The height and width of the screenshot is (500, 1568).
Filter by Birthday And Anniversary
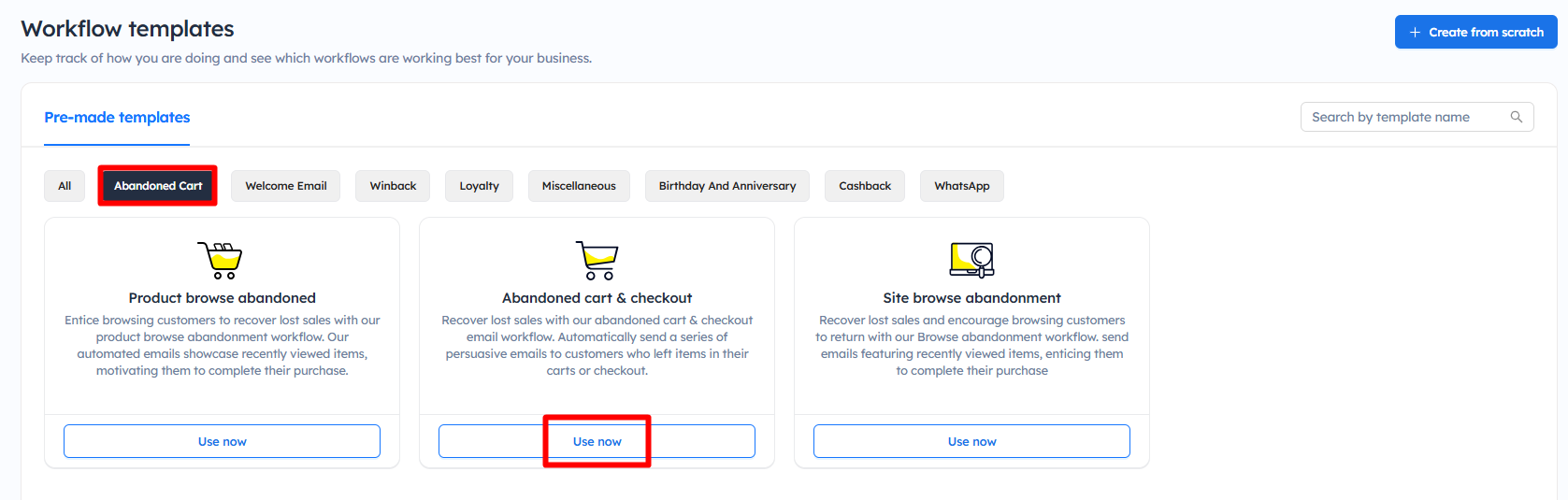point(727,186)
